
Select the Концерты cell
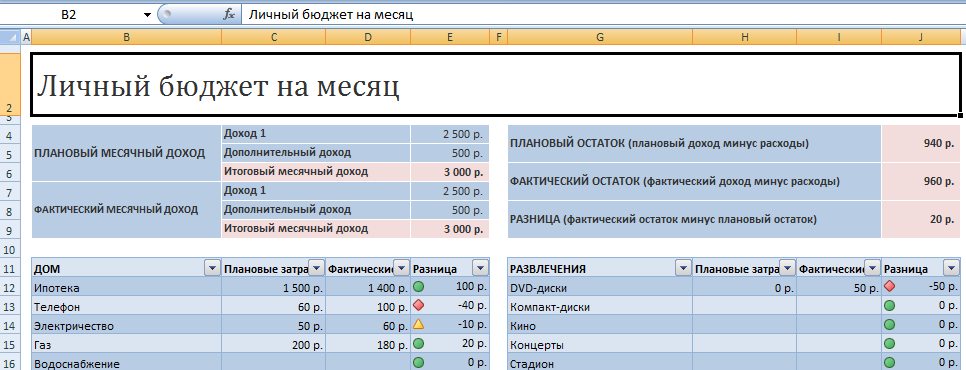pyautogui.click(x=600, y=345)
